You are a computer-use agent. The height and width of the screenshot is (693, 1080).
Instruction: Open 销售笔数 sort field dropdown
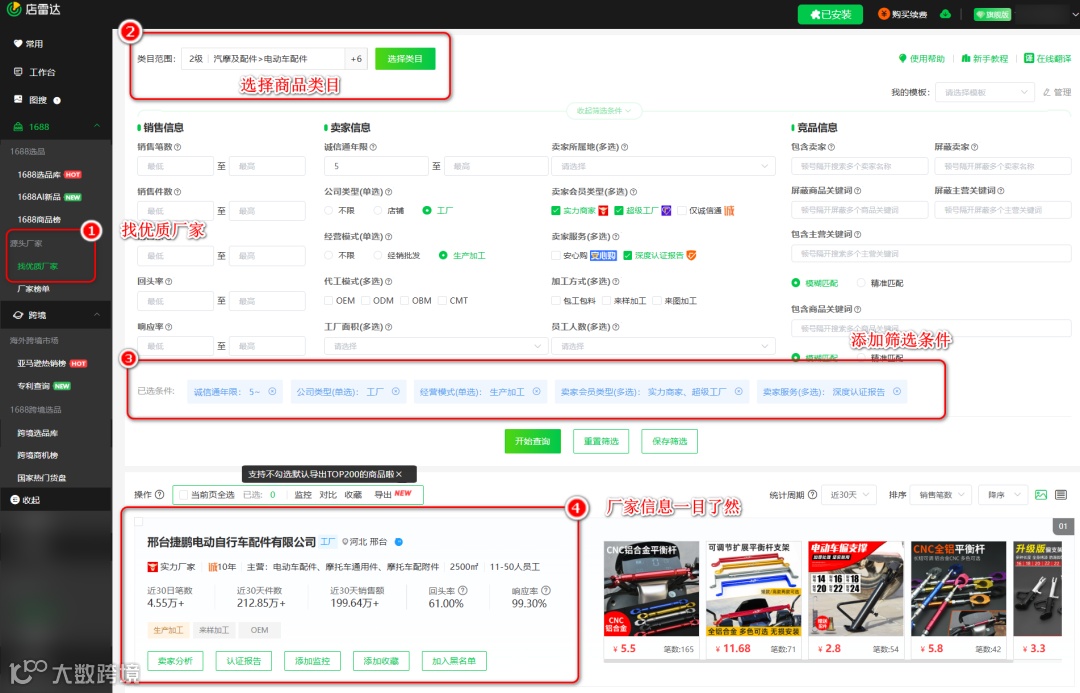pos(941,495)
